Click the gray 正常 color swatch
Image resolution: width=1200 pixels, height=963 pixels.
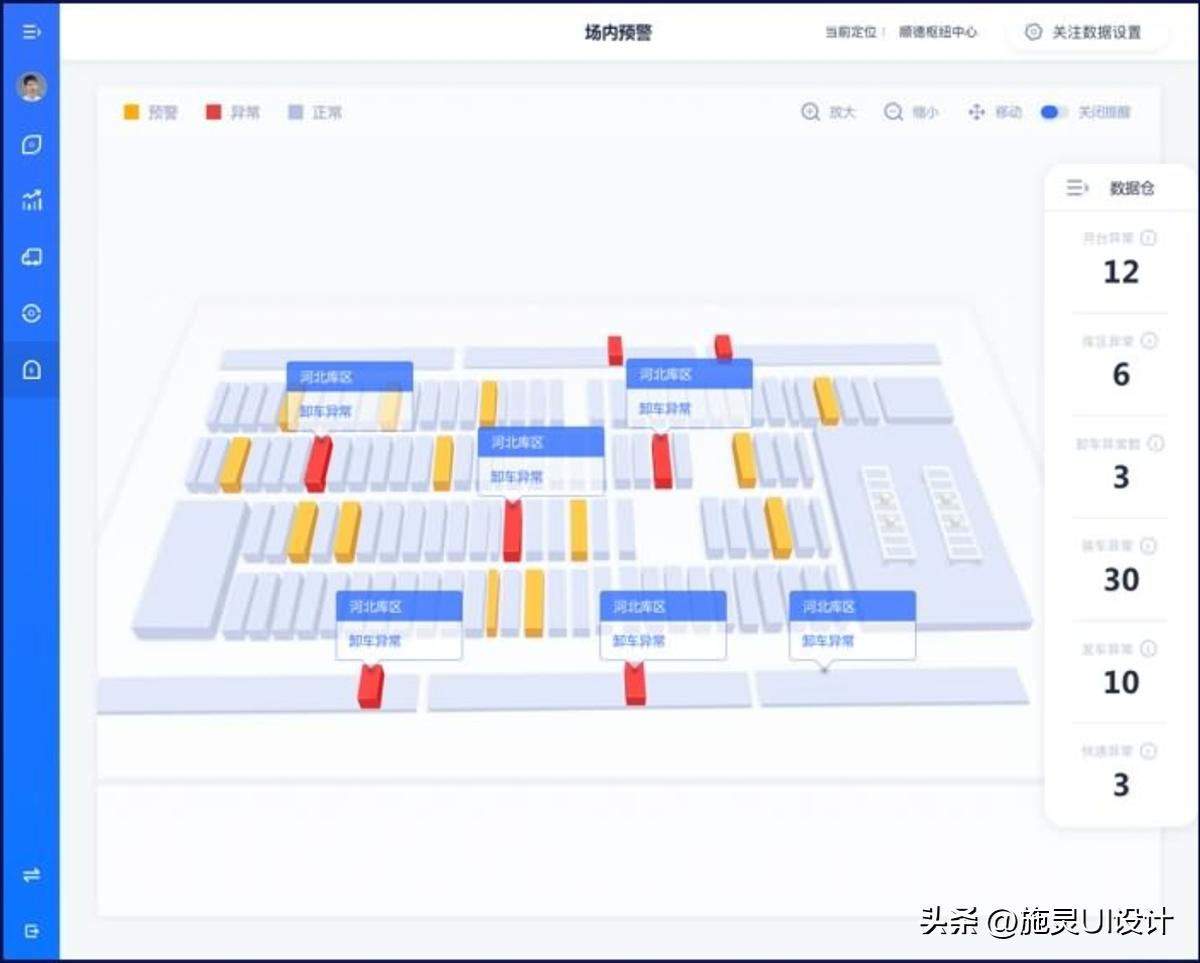pos(295,112)
